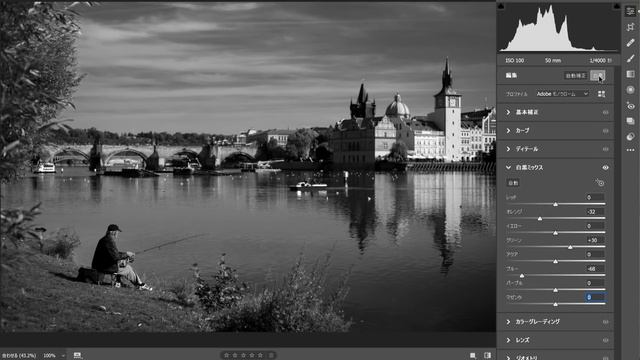The width and height of the screenshot is (640, 360).
Task: Toggle visibility of the ディテール panel
Action: pyautogui.click(x=606, y=149)
